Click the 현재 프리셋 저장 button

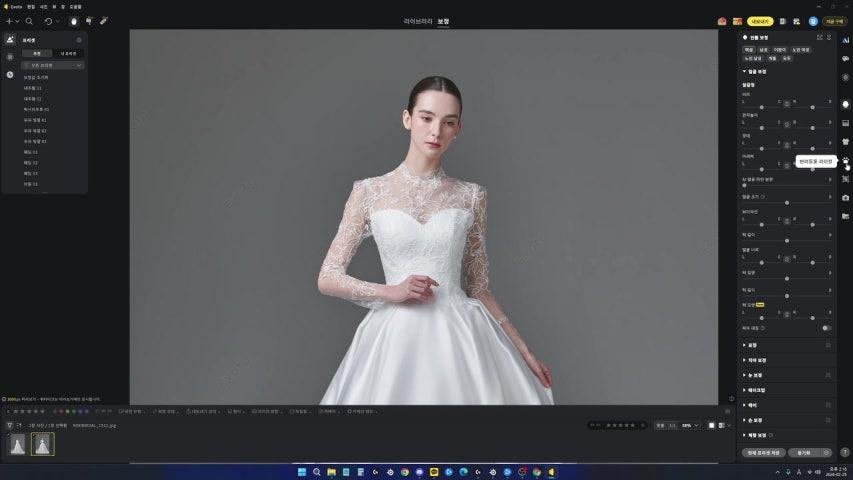[763, 453]
